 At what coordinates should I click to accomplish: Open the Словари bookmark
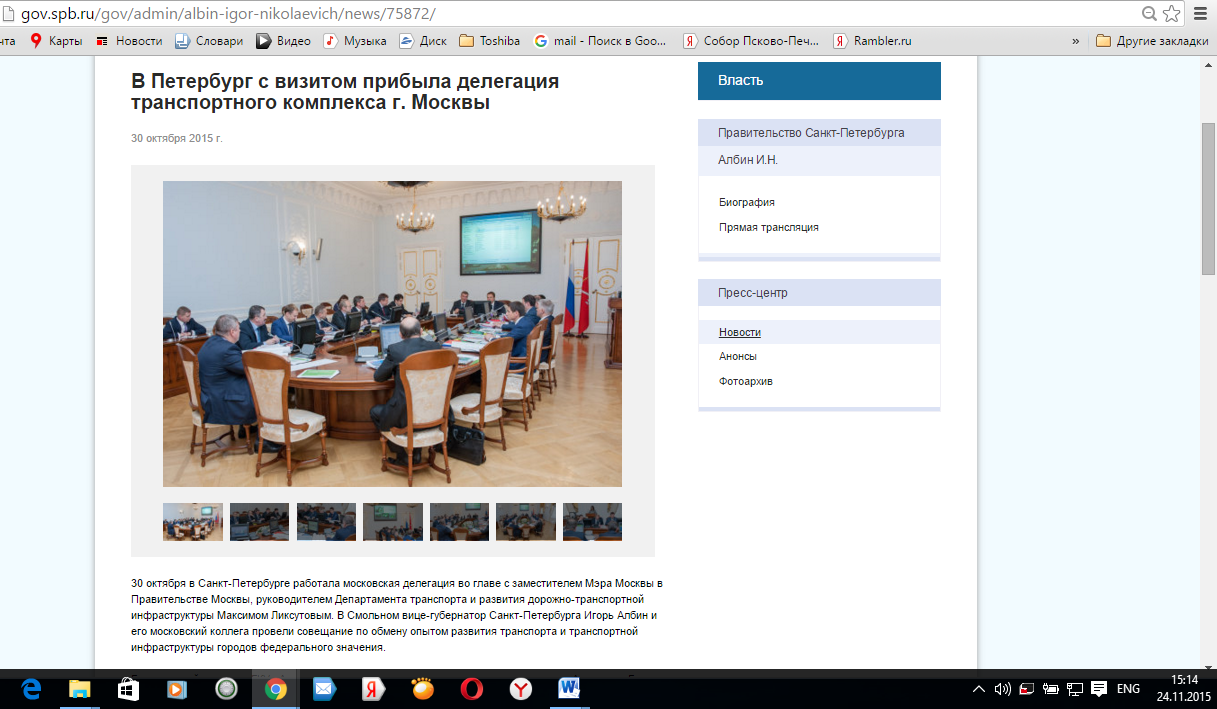(209, 41)
